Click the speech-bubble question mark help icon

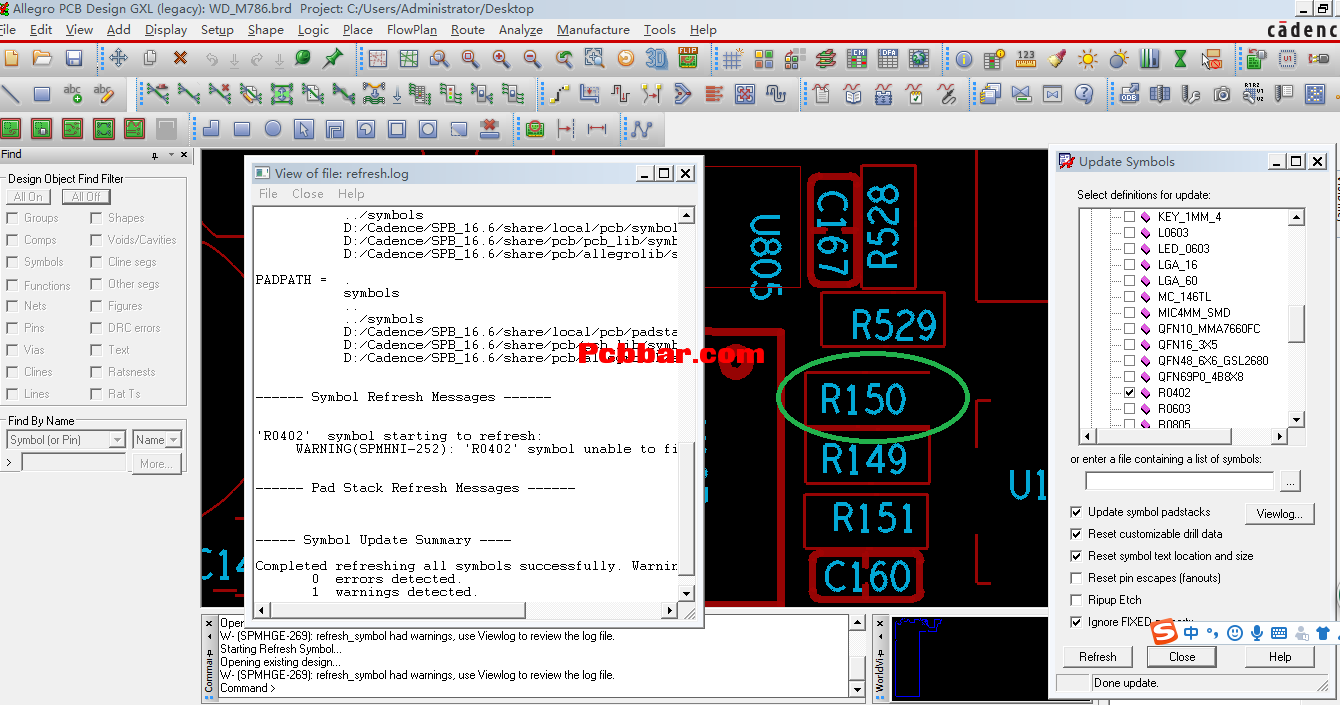click(1084, 94)
